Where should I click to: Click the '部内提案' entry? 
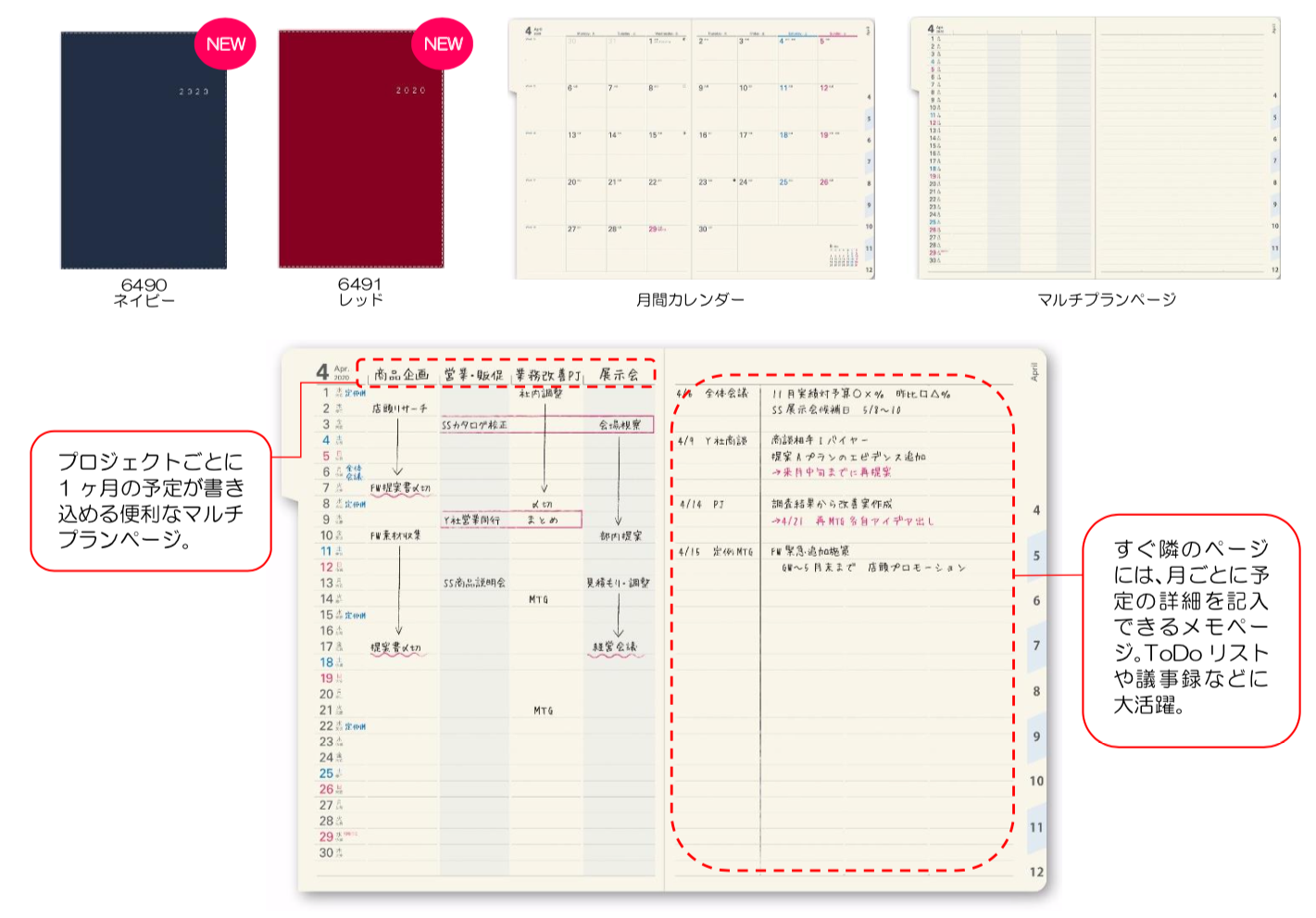click(620, 536)
